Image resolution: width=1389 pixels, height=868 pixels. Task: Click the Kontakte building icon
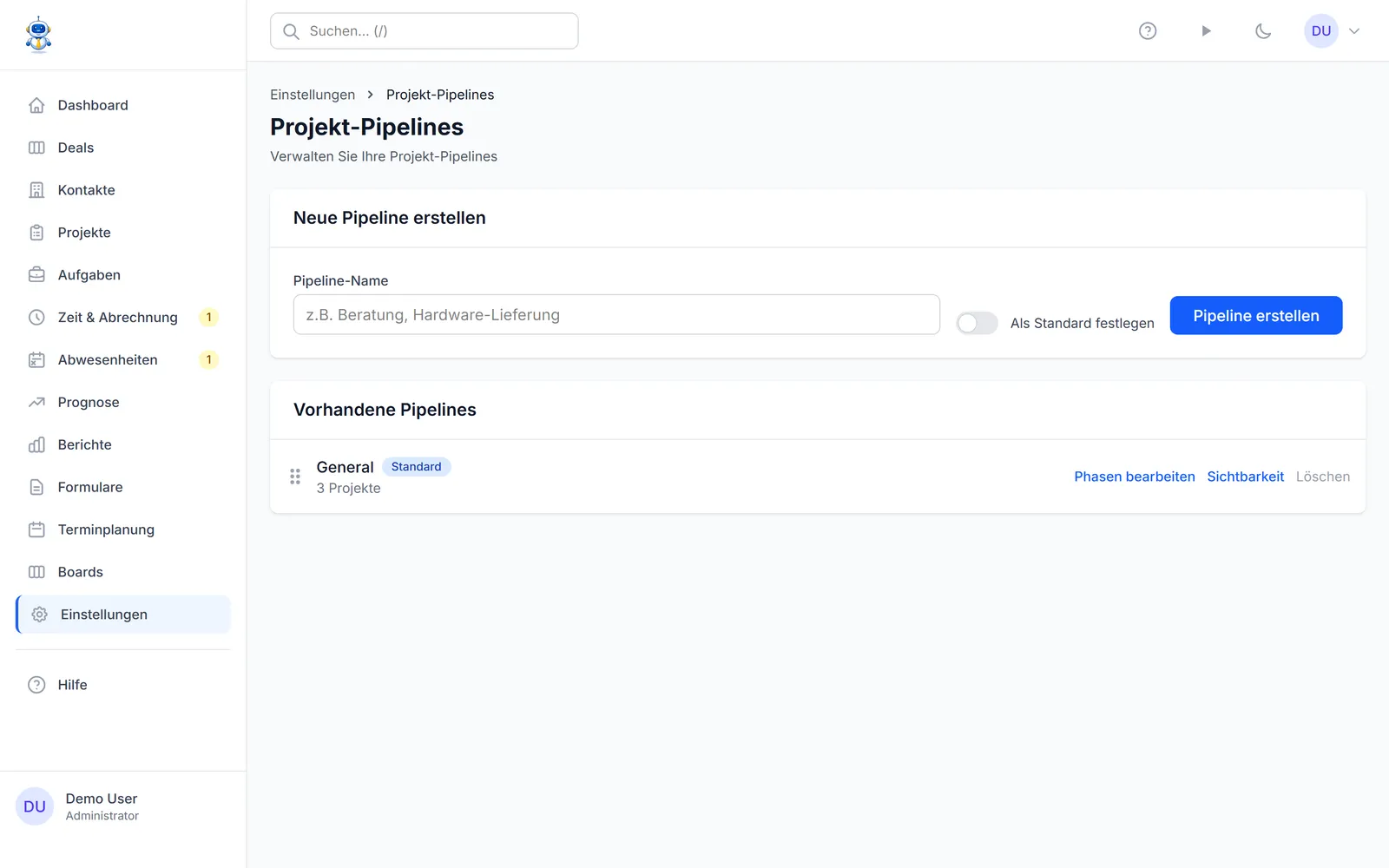(36, 190)
